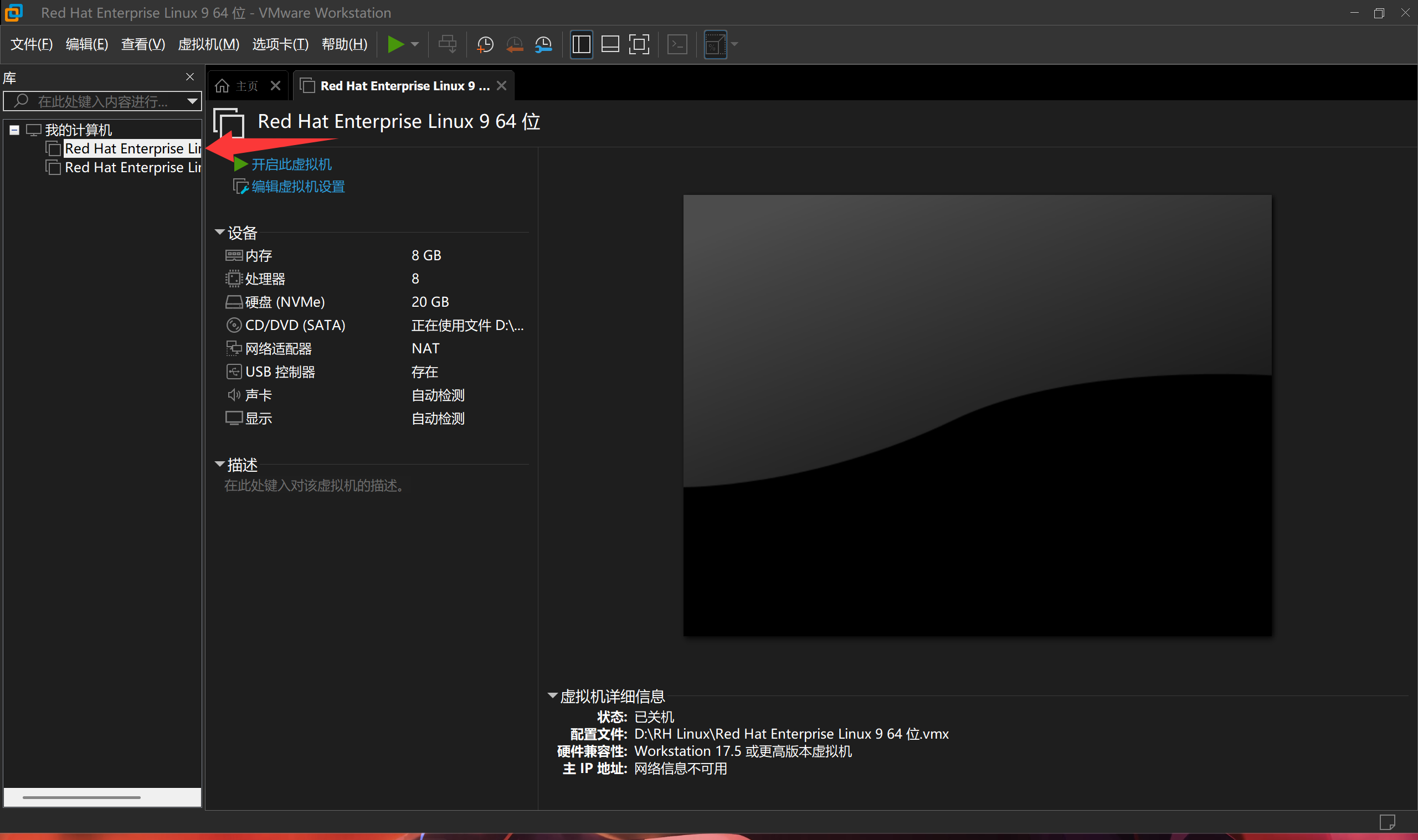Click Workstation 17.5 compatibility text
The height and width of the screenshot is (840, 1418).
(743, 752)
